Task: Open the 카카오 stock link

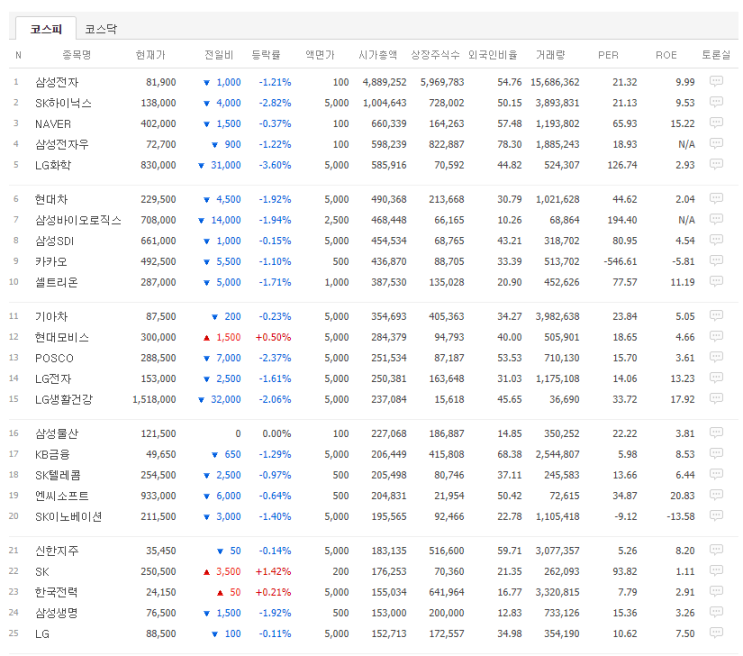Action: [x=51, y=261]
